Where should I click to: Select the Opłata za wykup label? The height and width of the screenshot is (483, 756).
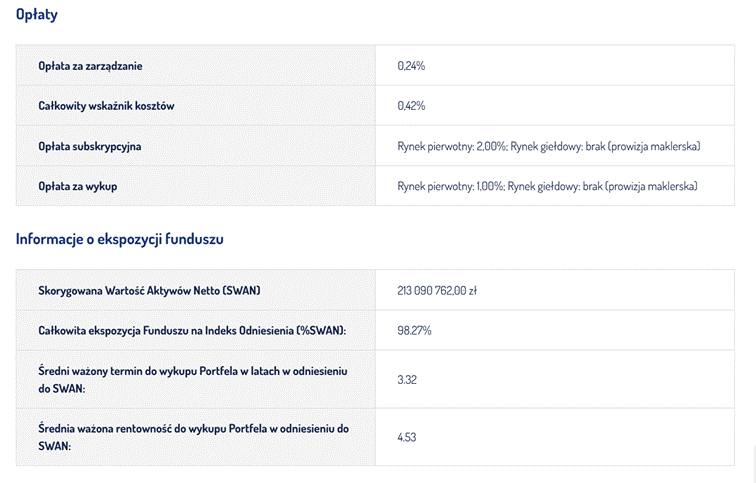[x=78, y=186]
